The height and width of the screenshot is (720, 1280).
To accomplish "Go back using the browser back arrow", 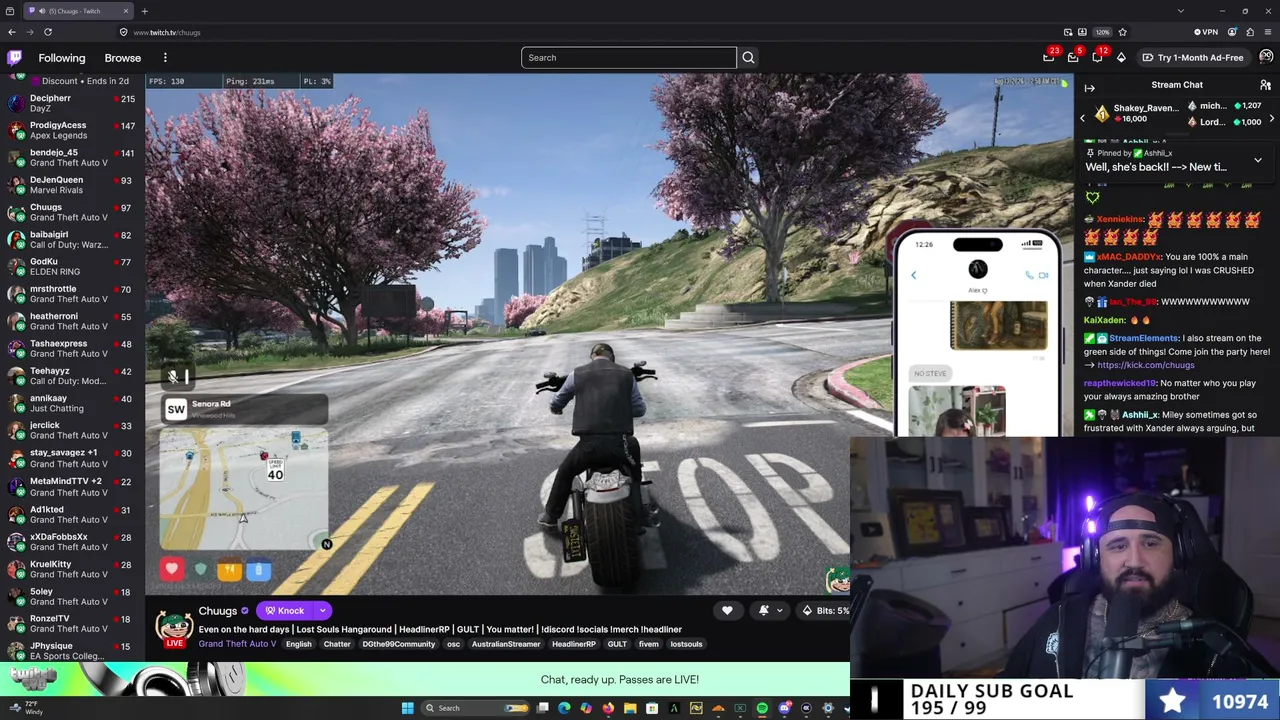I will tap(12, 32).
